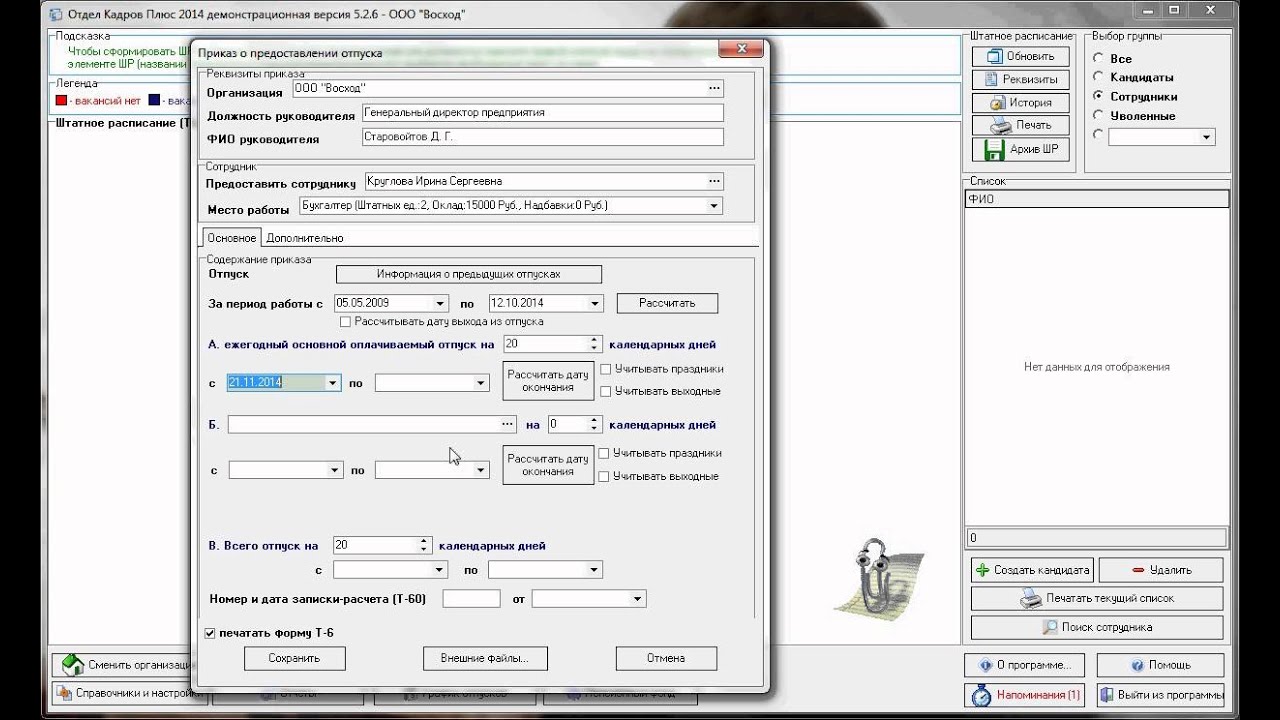
Task: Open Напоминания (1) reminders clock button
Action: click(x=1026, y=694)
